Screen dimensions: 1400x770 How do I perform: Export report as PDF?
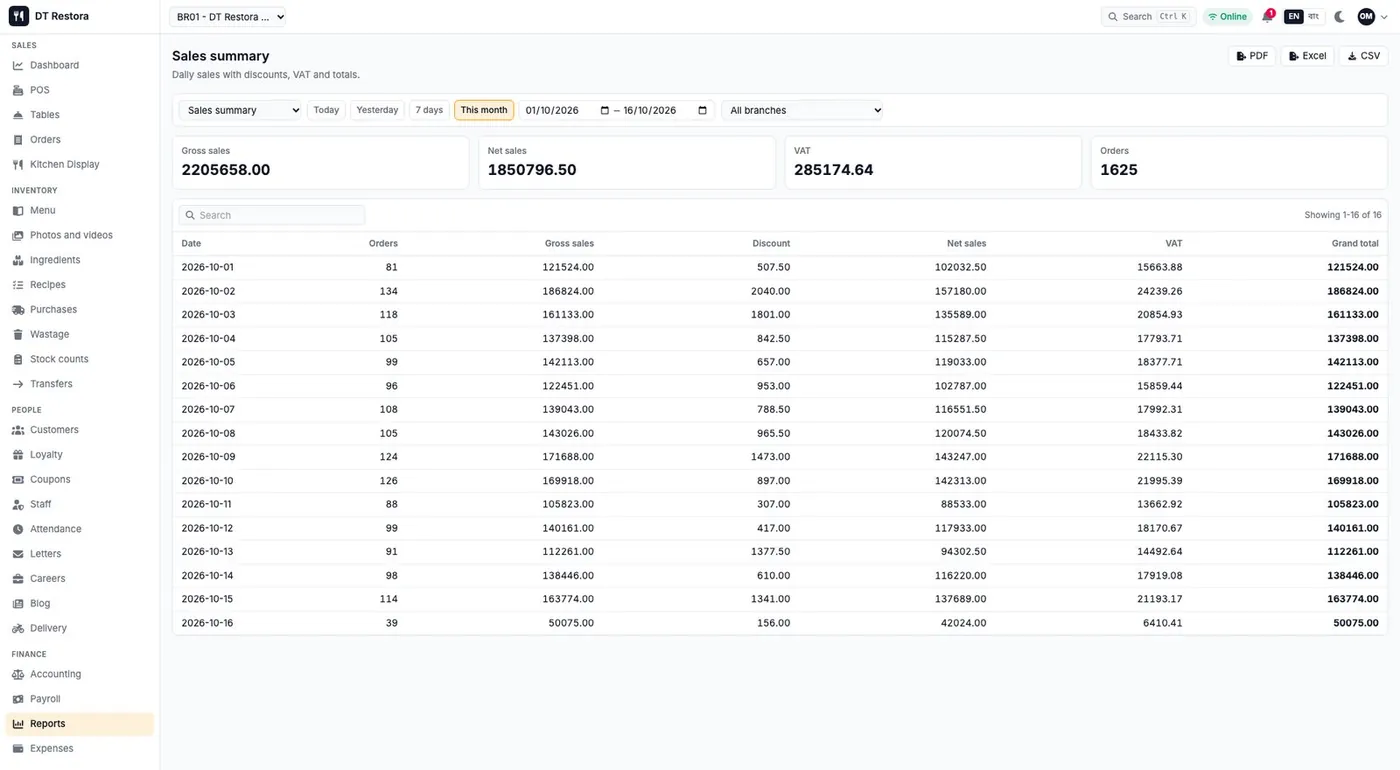[1252, 56]
